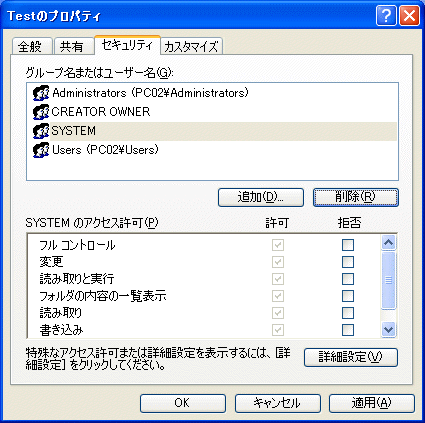Click the help question mark icon
The width and height of the screenshot is (425, 423).
(386, 15)
